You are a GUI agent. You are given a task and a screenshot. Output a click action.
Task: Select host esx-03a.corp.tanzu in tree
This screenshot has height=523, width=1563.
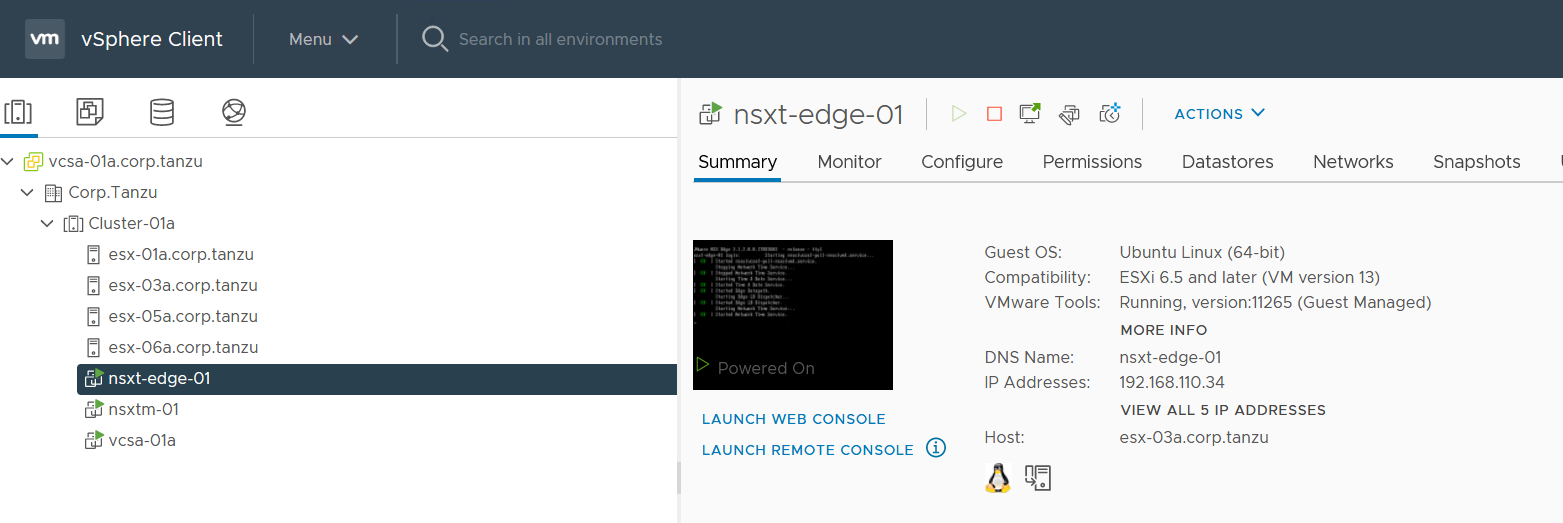[x=183, y=285]
